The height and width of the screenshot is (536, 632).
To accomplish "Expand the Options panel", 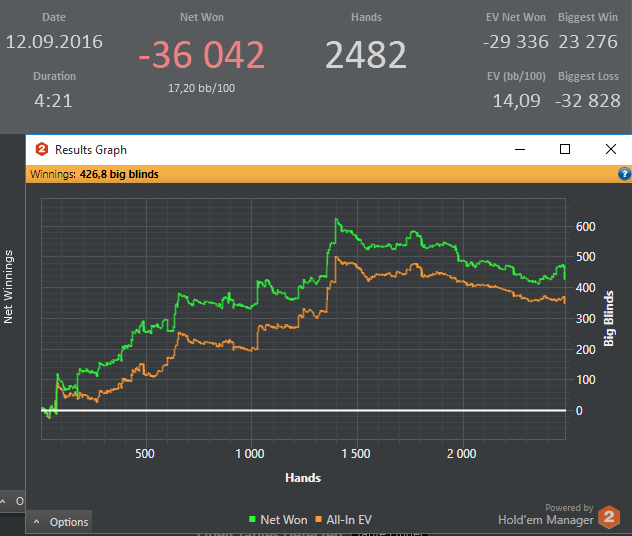I will 59,522.
